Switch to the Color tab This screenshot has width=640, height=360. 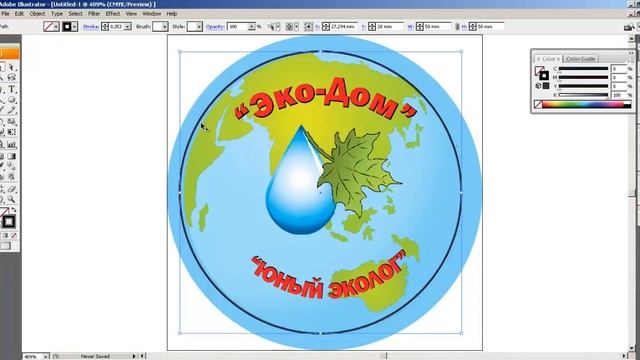point(548,59)
